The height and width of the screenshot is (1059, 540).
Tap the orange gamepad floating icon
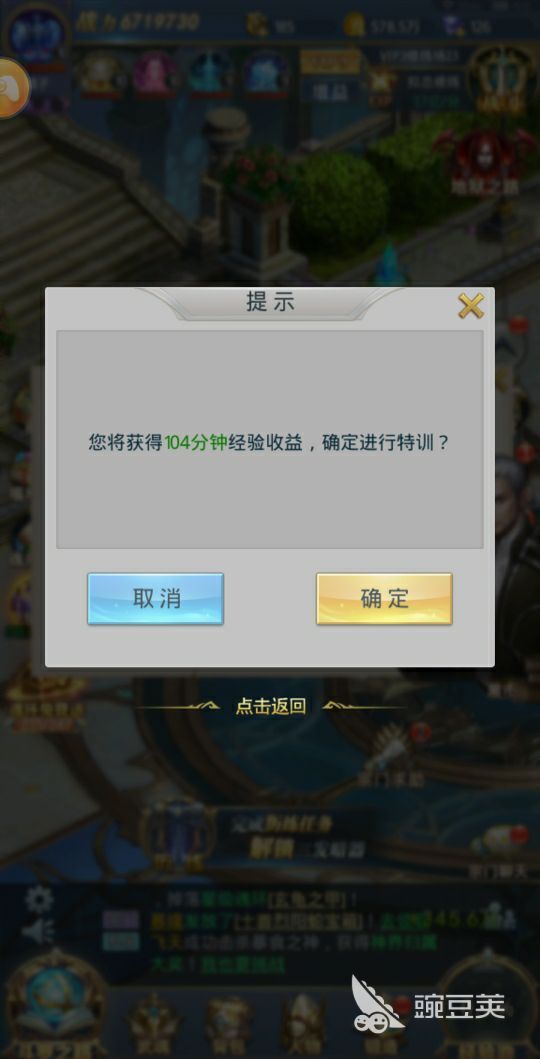click(11, 88)
